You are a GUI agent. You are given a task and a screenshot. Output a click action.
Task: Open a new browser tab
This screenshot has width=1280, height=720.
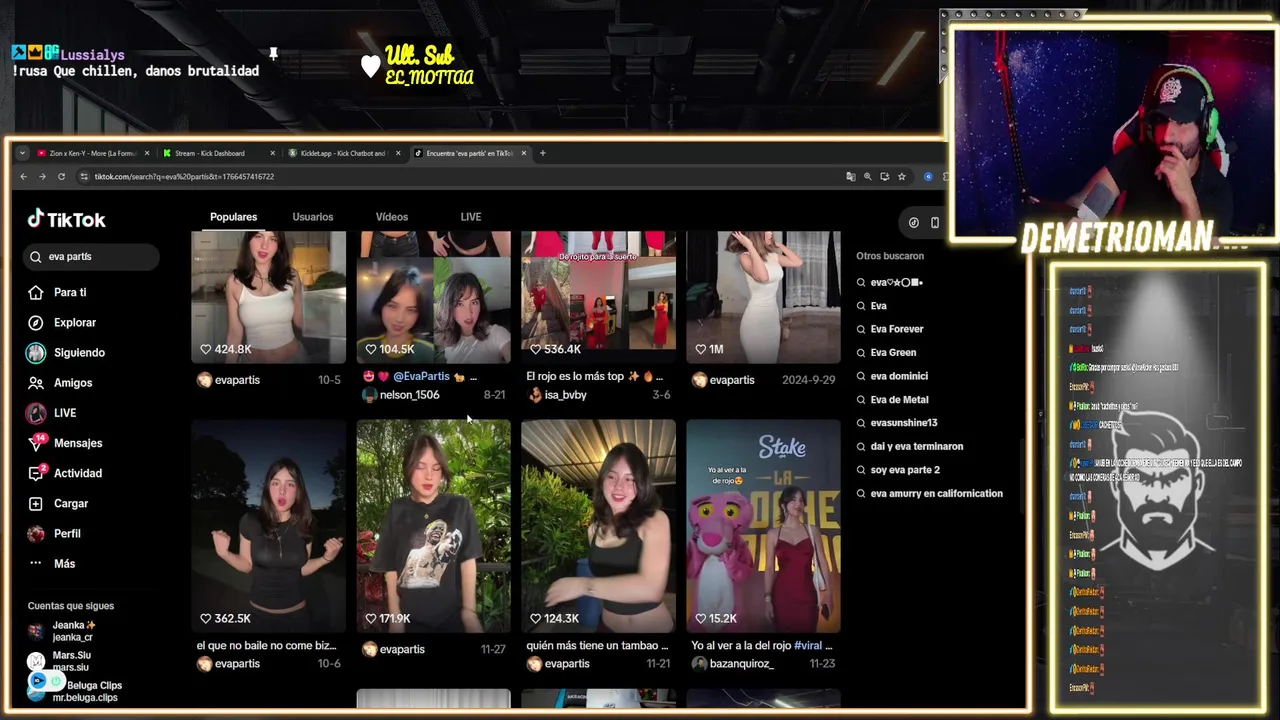tap(543, 153)
